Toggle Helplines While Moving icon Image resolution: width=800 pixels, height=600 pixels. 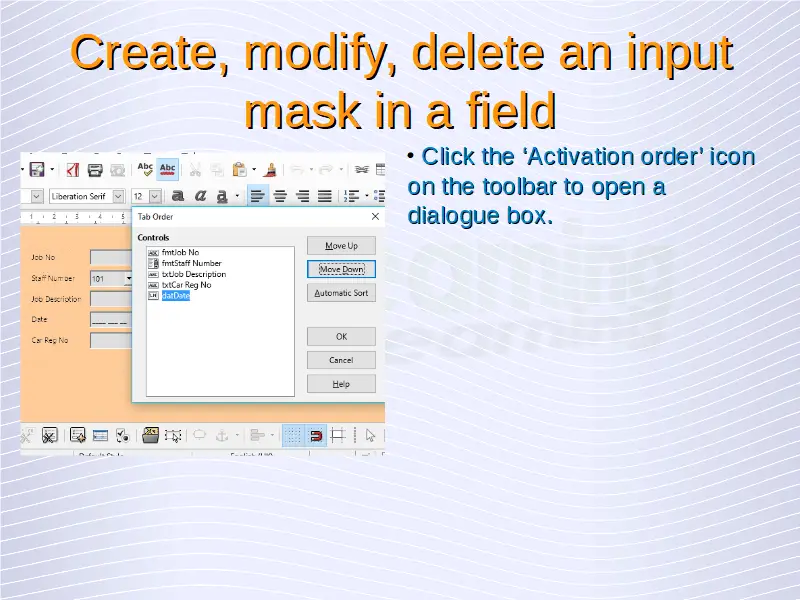pyautogui.click(x=338, y=436)
